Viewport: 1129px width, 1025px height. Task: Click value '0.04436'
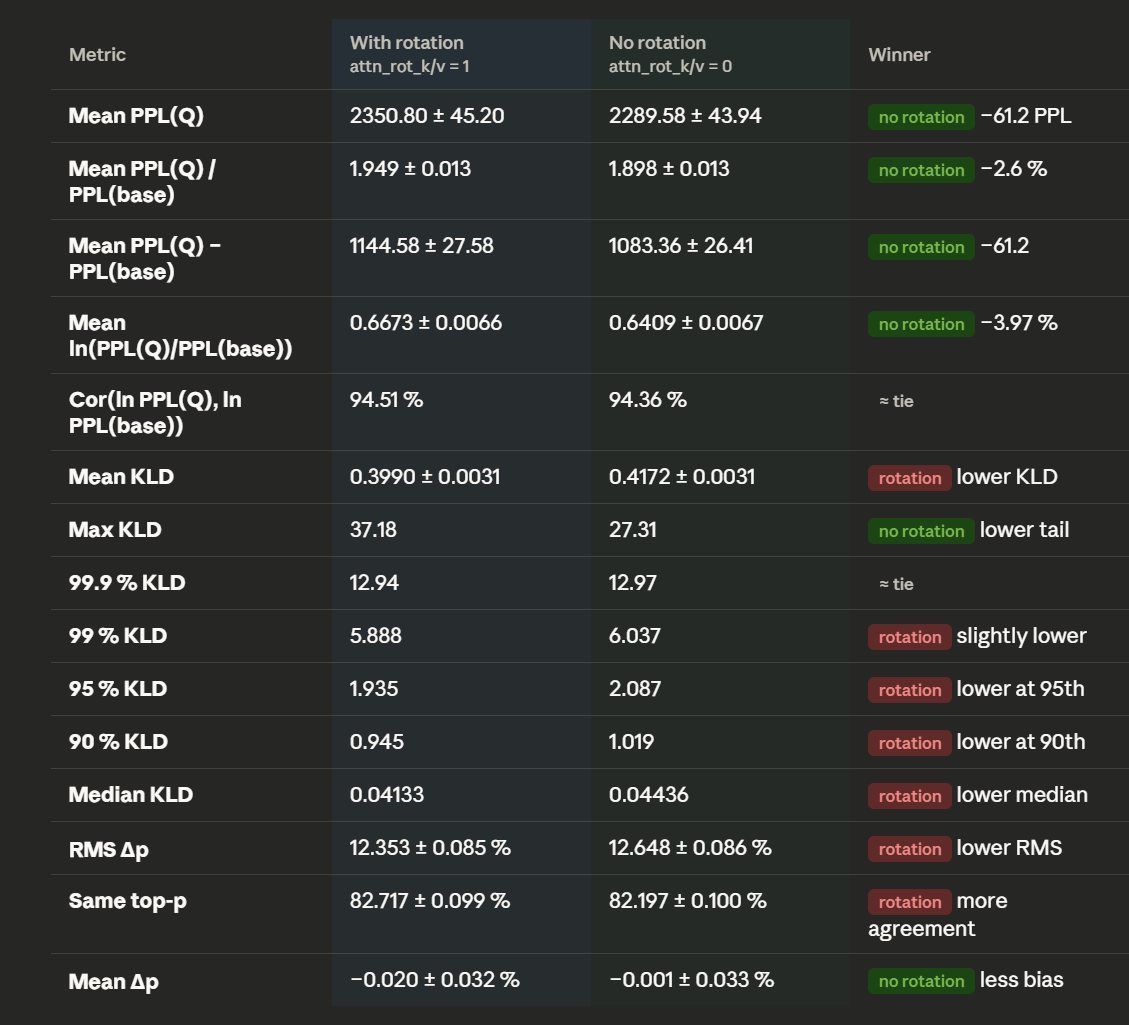[x=649, y=795]
